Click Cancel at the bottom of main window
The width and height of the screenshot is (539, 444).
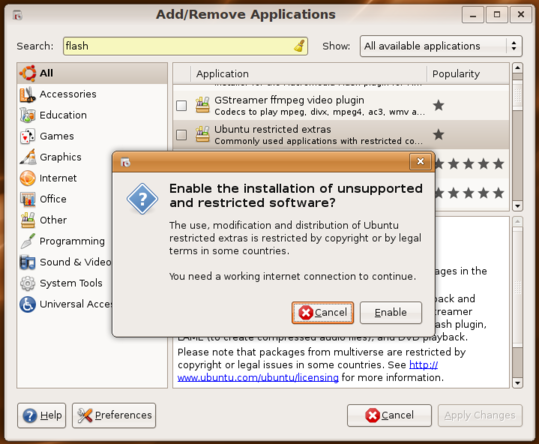[x=389, y=415]
